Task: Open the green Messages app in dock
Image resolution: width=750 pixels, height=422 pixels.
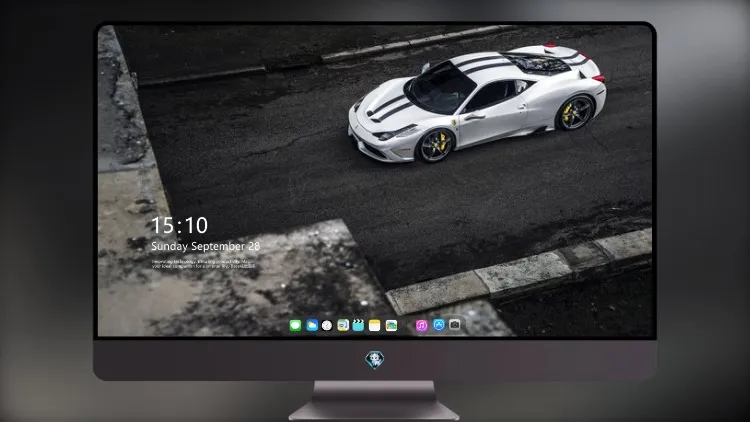Action: click(295, 325)
